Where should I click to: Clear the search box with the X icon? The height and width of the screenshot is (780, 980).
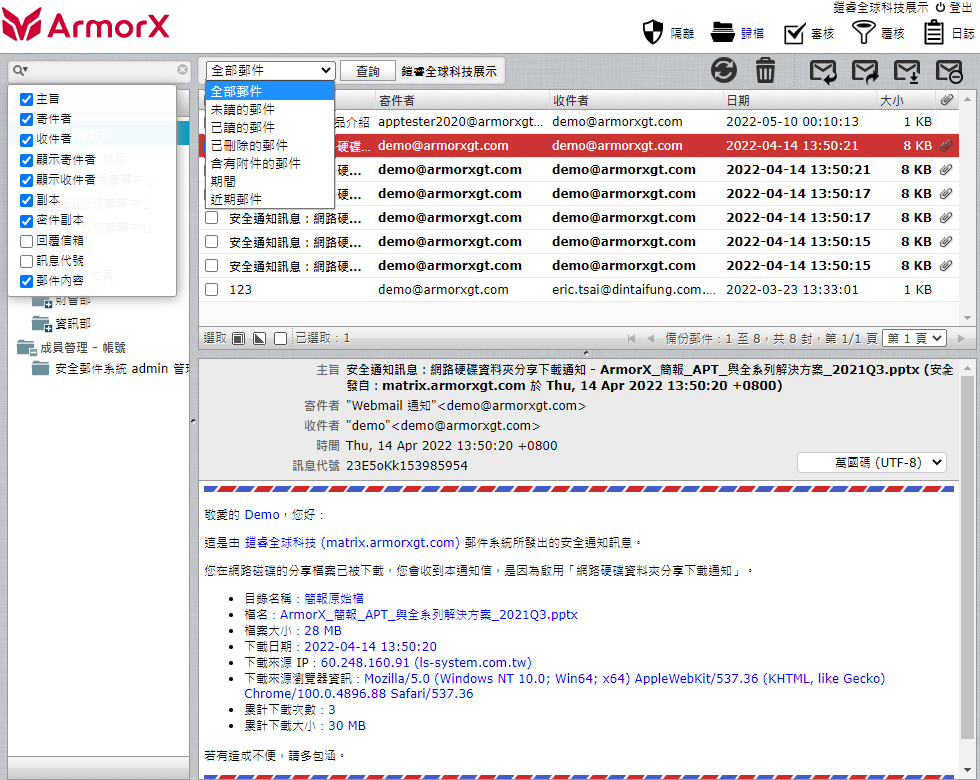182,70
